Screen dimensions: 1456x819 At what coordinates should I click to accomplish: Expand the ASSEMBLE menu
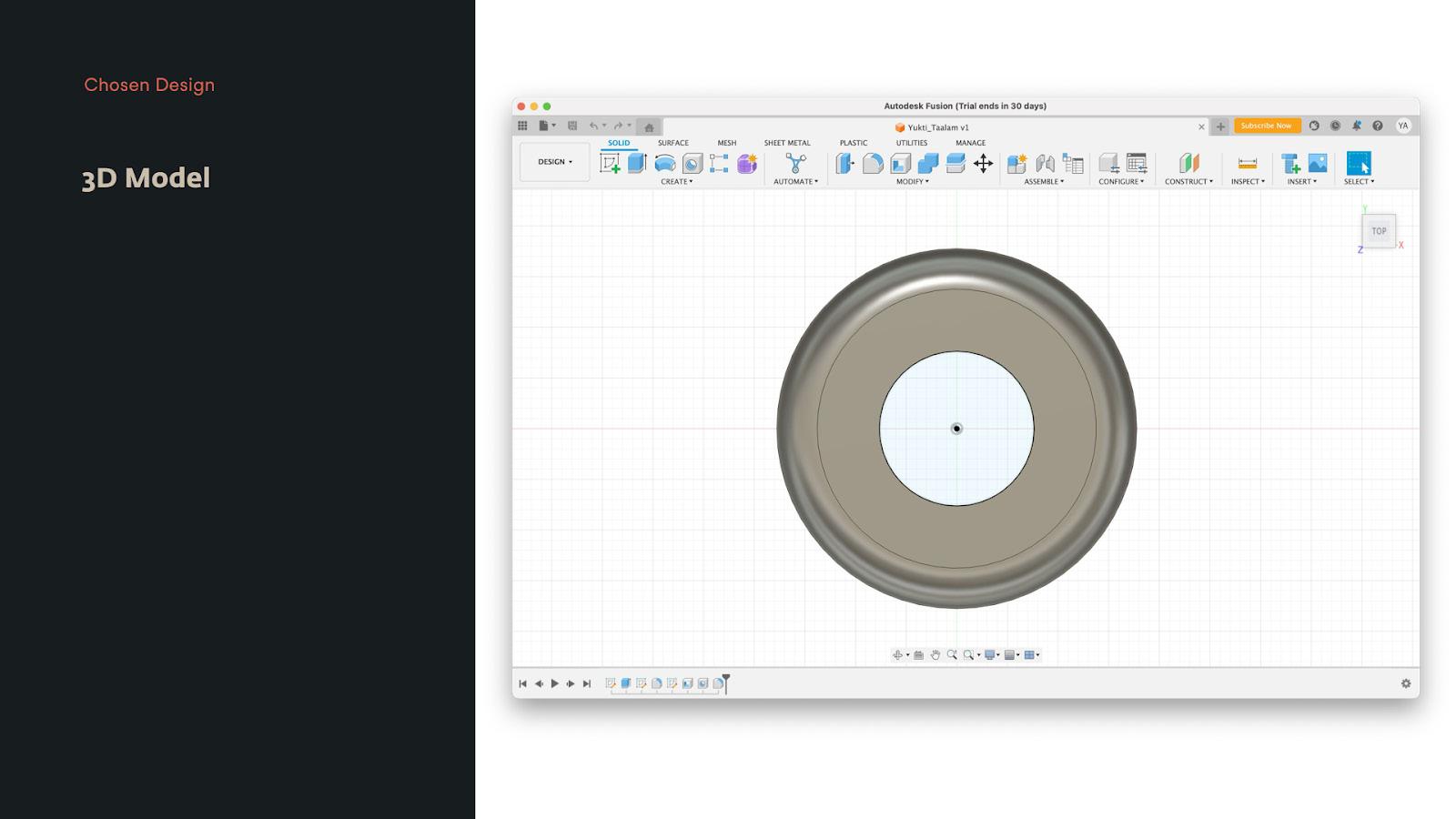point(1044,182)
